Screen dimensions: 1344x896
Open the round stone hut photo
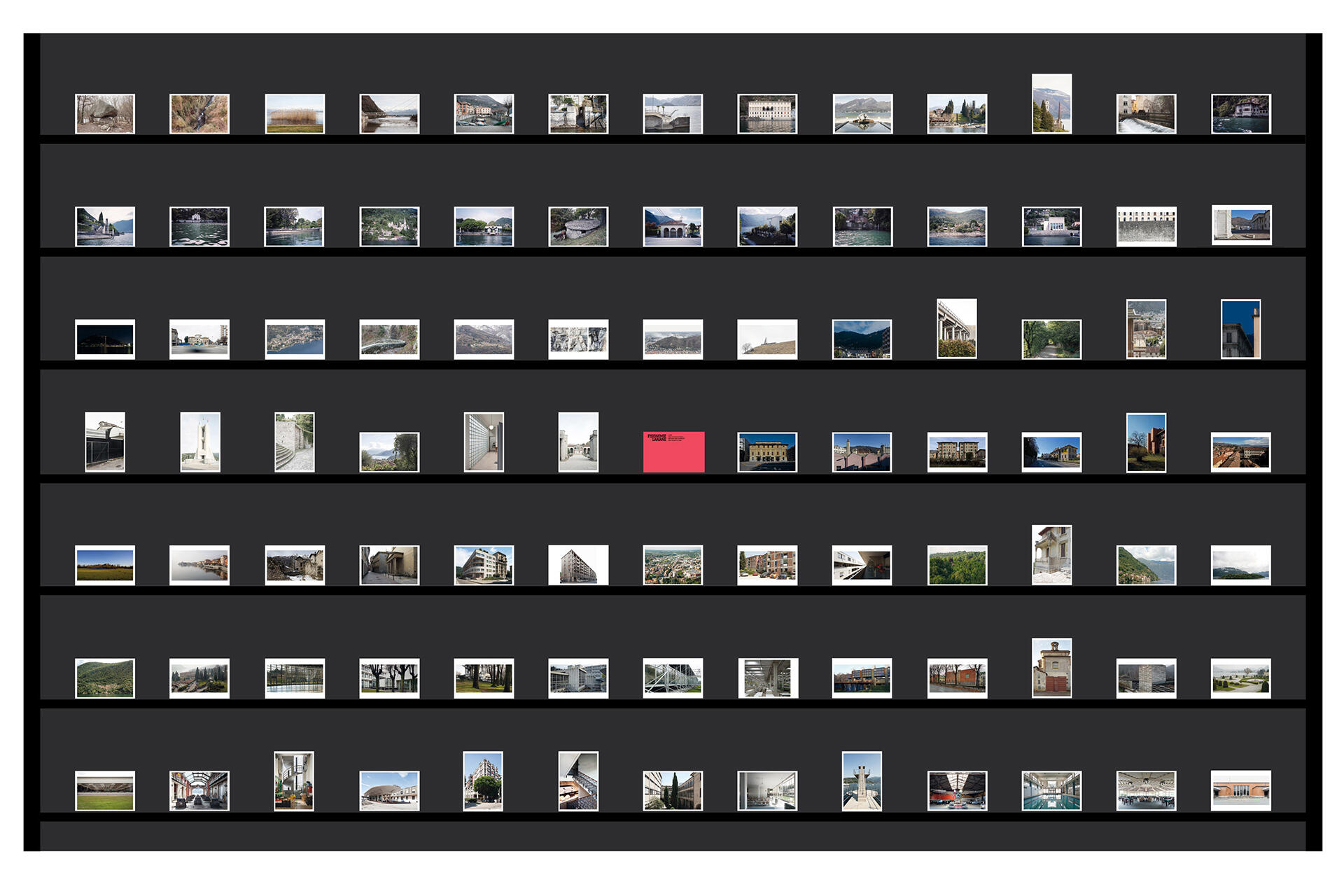point(578,227)
